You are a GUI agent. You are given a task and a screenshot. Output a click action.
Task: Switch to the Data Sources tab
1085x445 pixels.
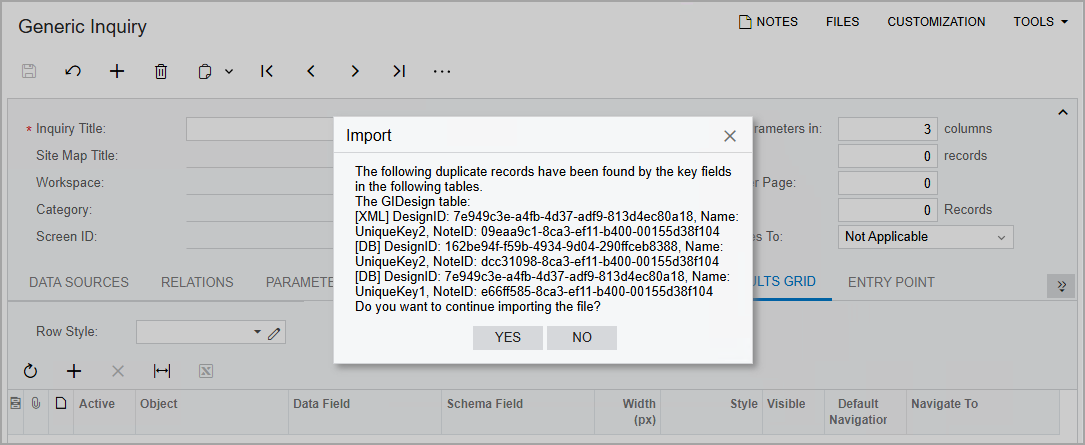point(79,282)
